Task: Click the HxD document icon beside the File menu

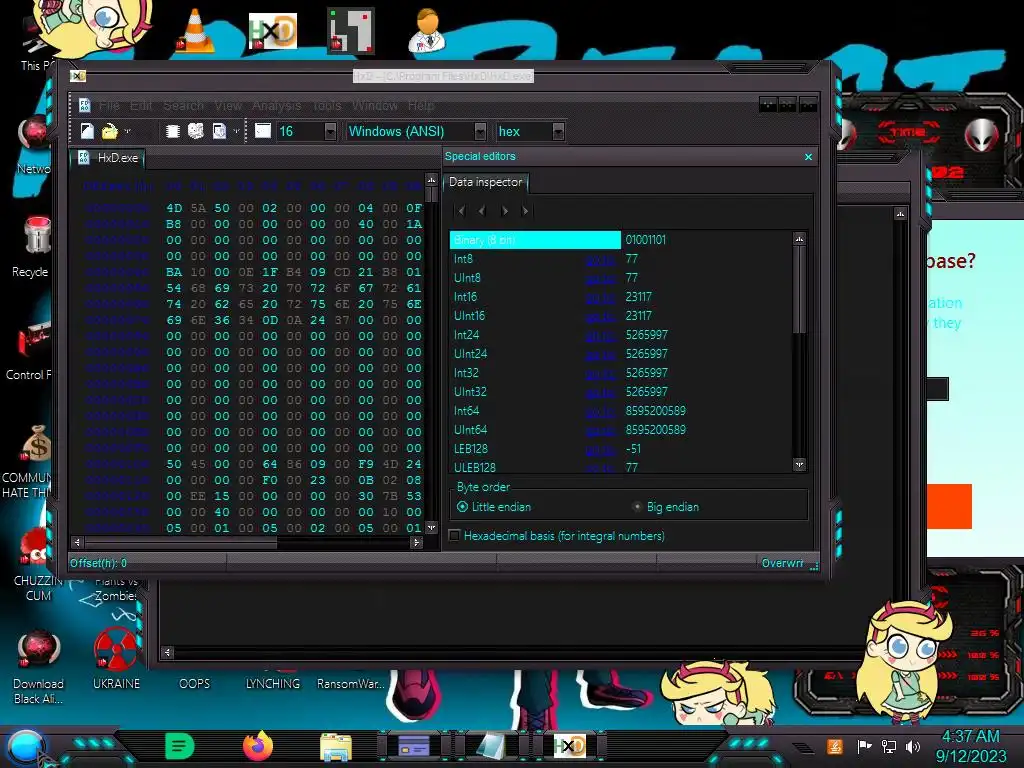Action: 84,105
